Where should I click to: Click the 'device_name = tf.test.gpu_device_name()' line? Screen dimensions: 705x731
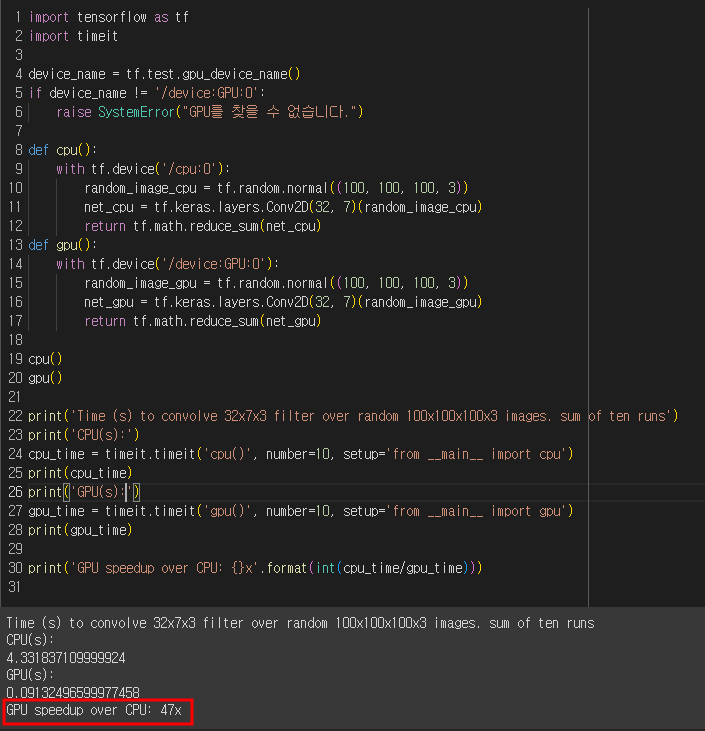[164, 75]
